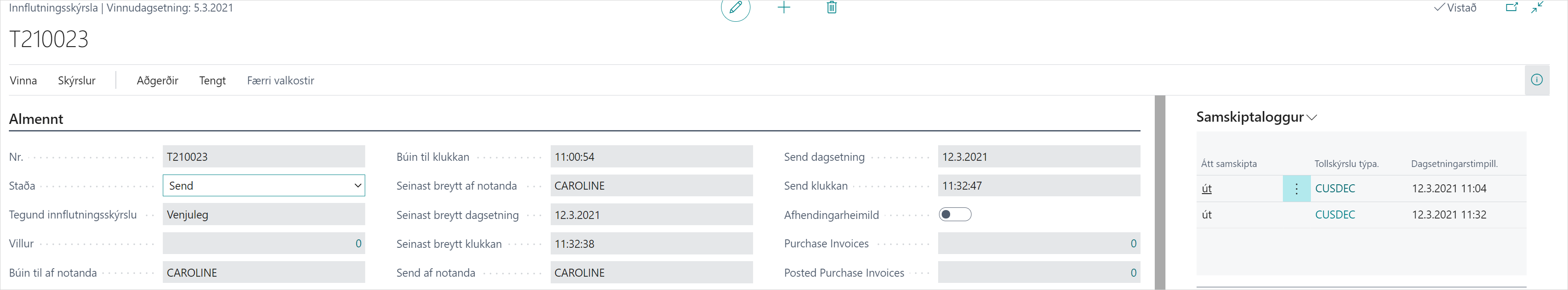Click the Almennt section header
Screen dimensions: 1568x290
[36, 119]
